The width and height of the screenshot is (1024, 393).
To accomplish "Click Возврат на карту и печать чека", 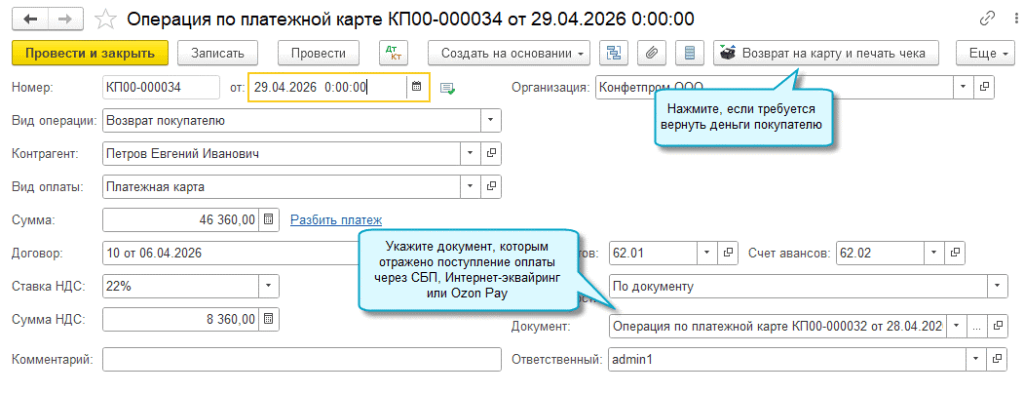I will point(825,54).
